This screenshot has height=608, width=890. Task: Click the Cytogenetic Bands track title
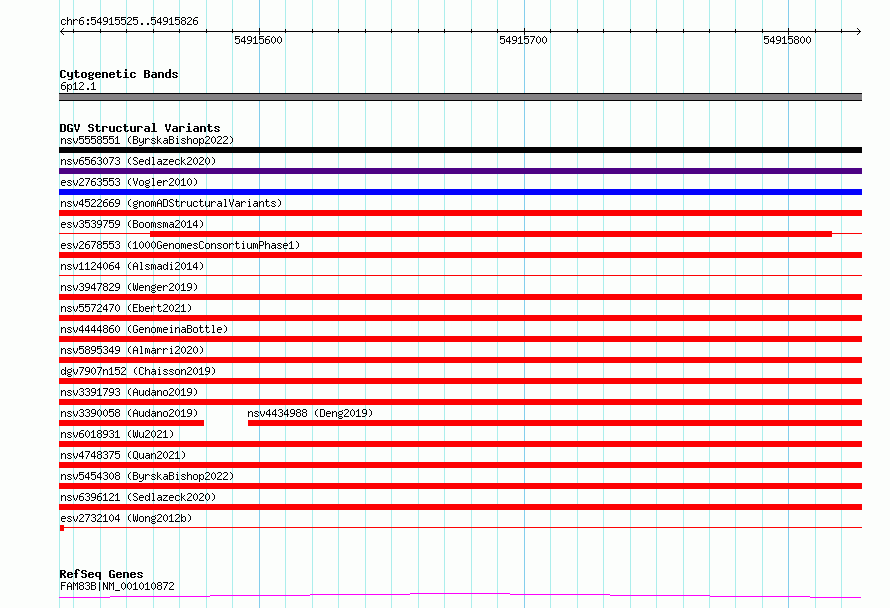119,74
